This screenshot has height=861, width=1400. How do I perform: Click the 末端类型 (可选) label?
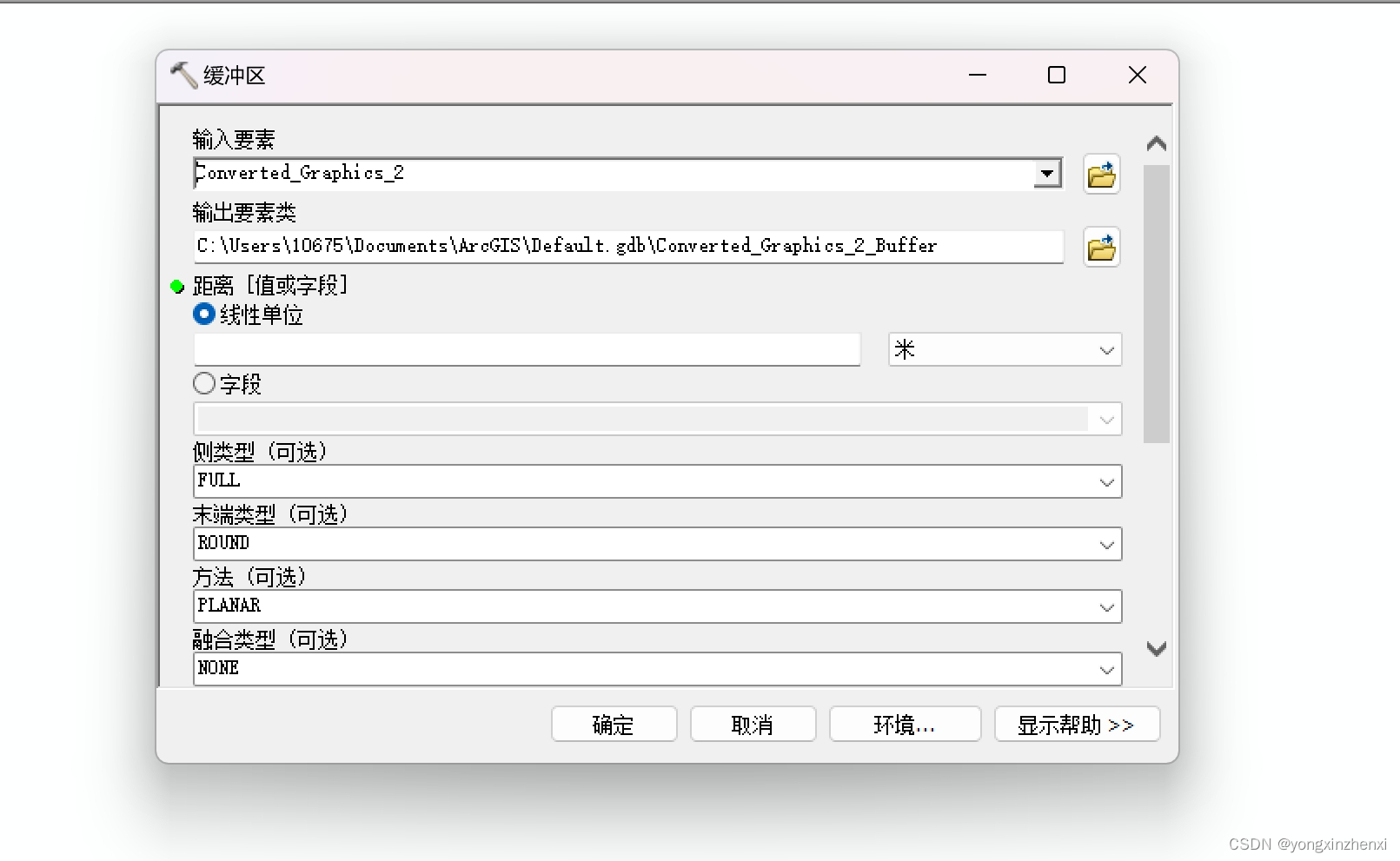[x=270, y=514]
